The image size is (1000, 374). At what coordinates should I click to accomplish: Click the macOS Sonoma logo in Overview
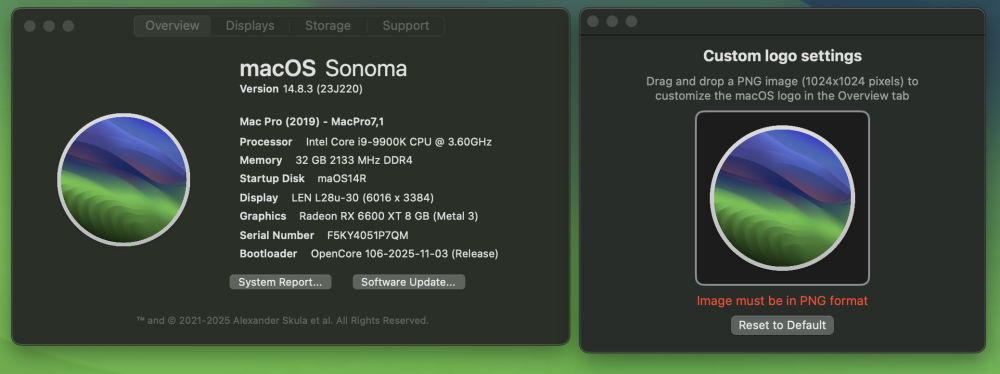coord(123,179)
